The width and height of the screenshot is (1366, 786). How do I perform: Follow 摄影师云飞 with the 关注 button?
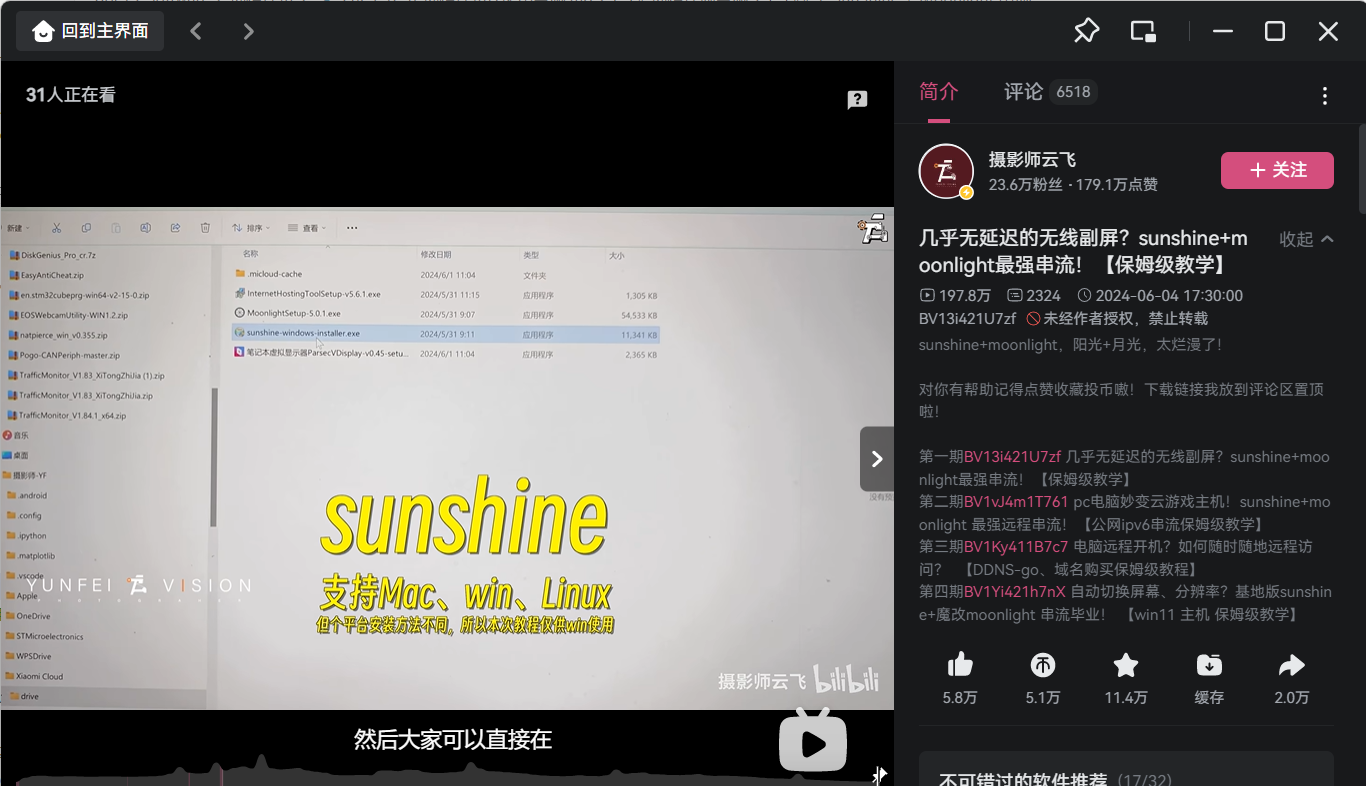pyautogui.click(x=1277, y=170)
